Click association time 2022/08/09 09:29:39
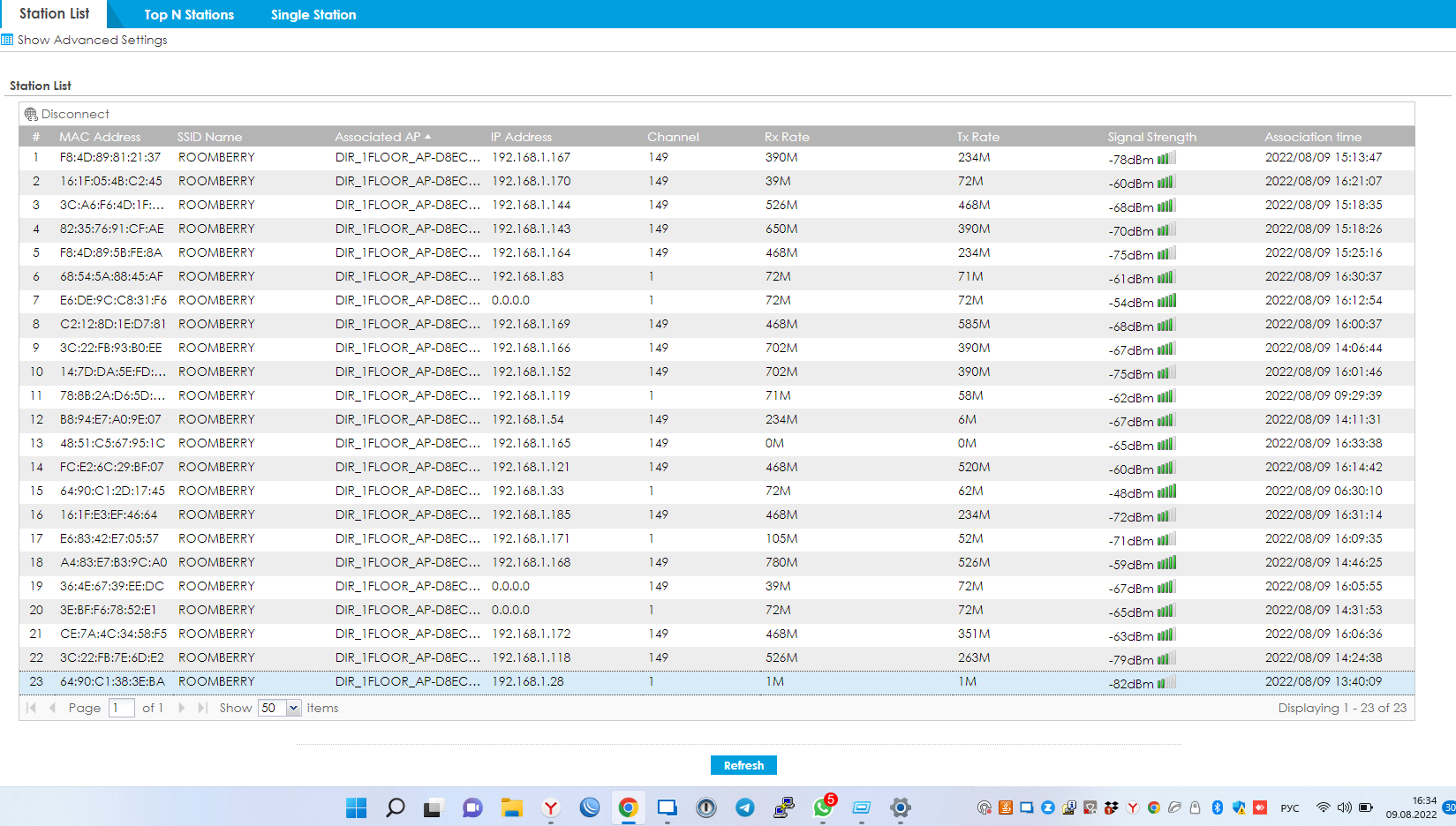The image size is (1456, 826). [x=1324, y=396]
